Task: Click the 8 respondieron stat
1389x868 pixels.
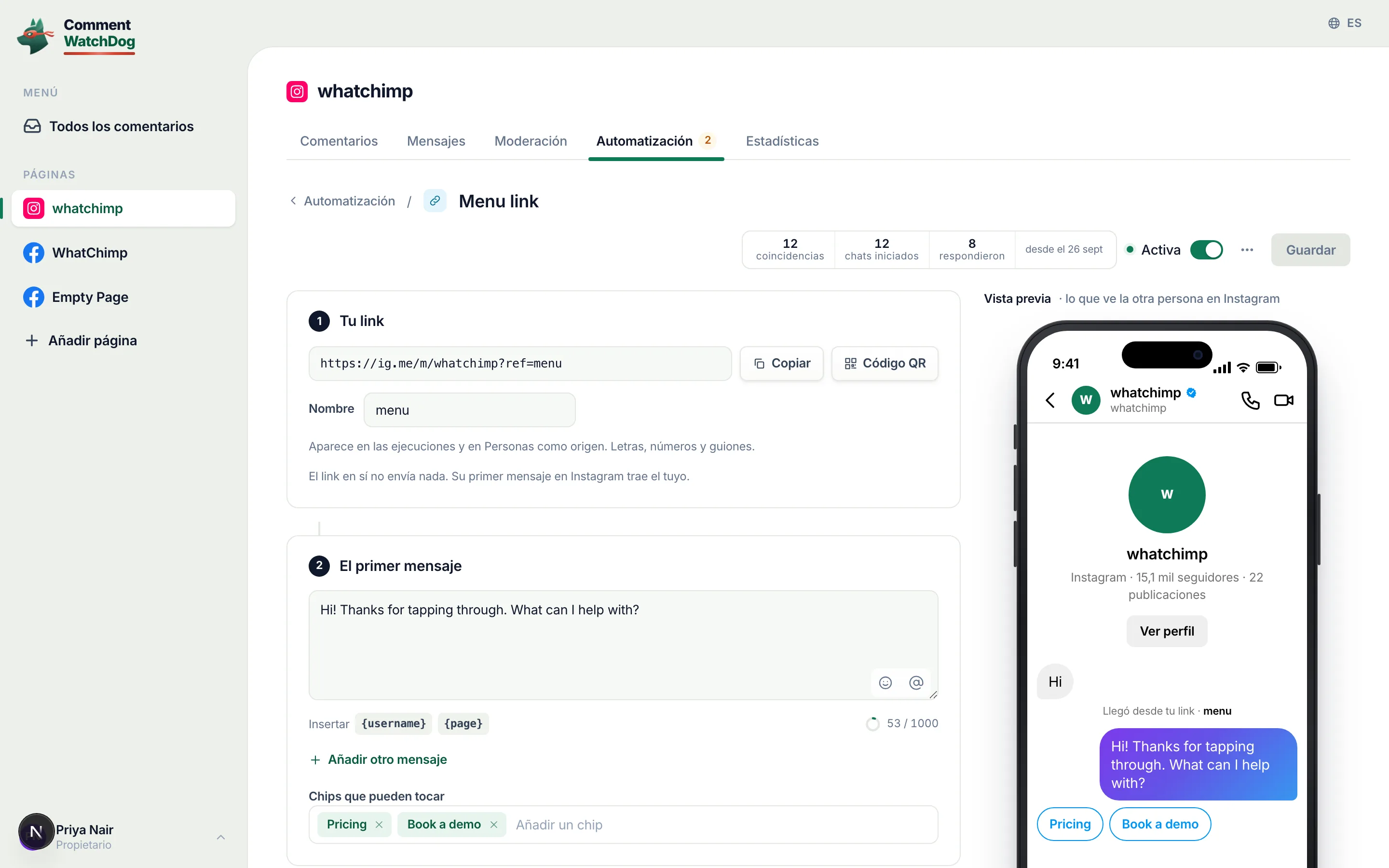Action: (x=972, y=249)
